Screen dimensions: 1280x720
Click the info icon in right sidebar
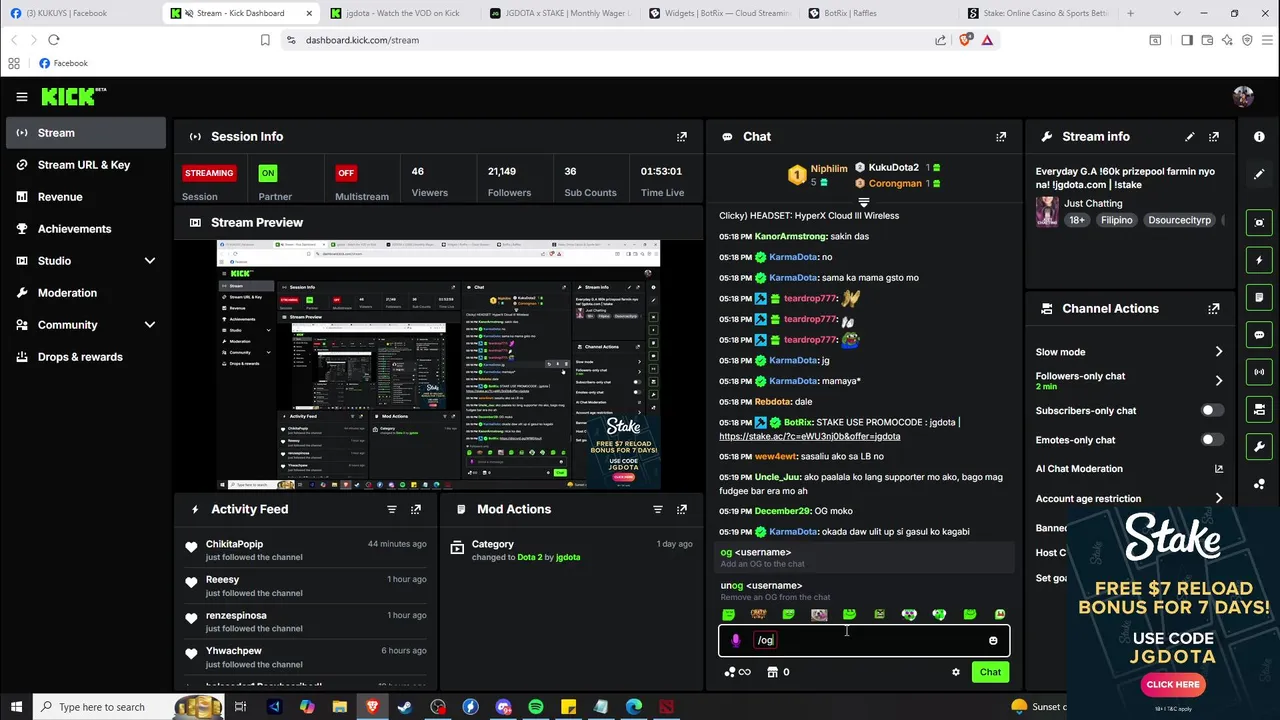pyautogui.click(x=1259, y=136)
